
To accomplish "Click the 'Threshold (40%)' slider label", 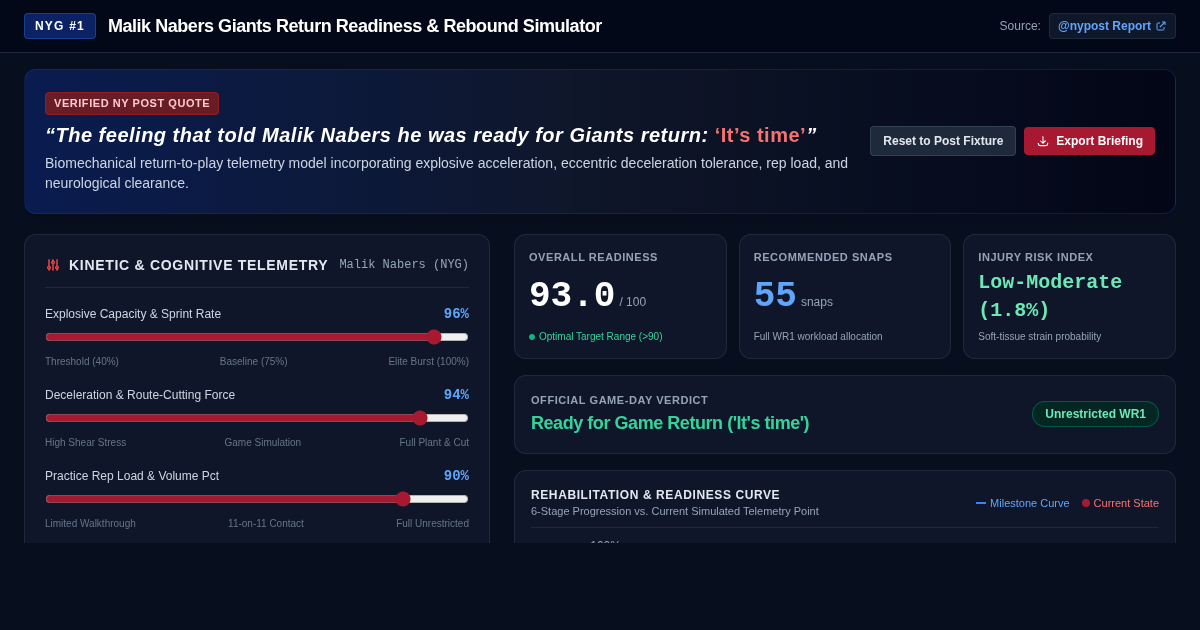I will click(x=82, y=362).
